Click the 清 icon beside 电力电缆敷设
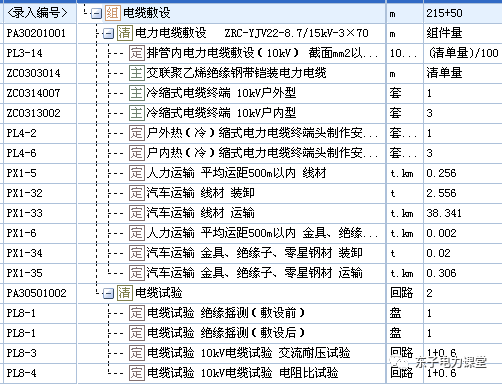502x384 pixels. pos(125,33)
